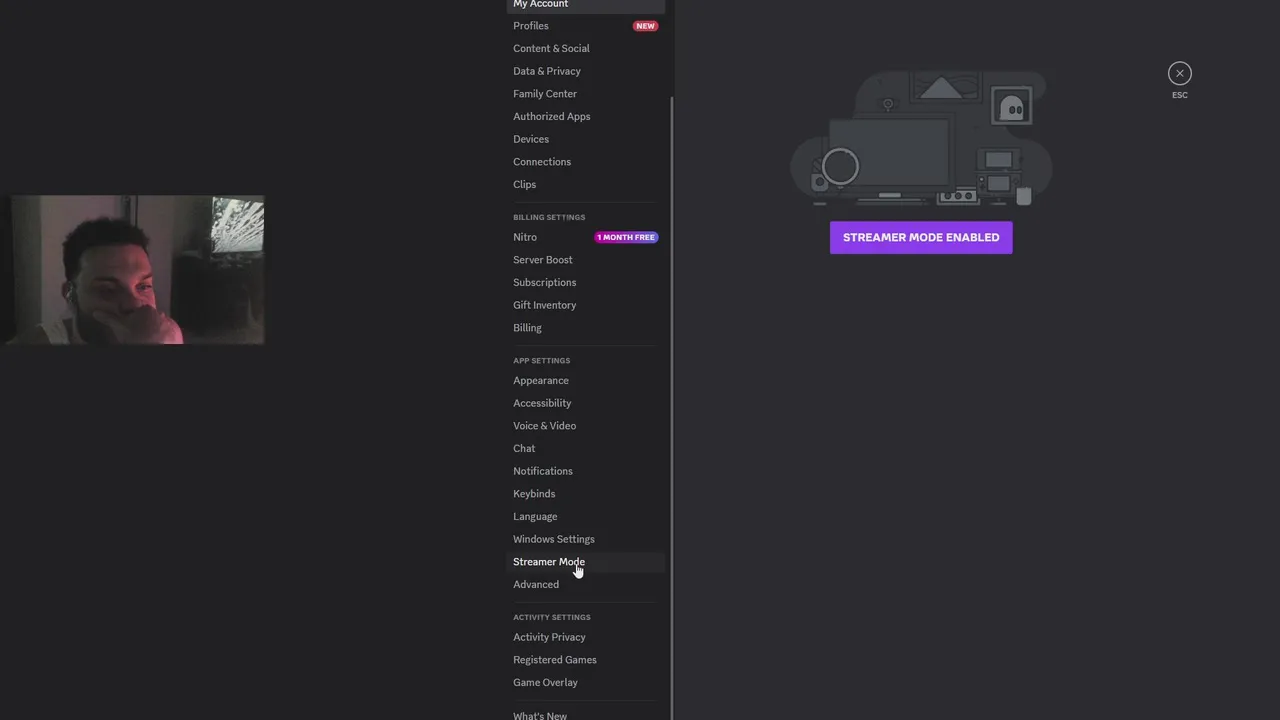Viewport: 1280px width, 720px height.
Task: Click the App Settings section header
Action: click(541, 360)
